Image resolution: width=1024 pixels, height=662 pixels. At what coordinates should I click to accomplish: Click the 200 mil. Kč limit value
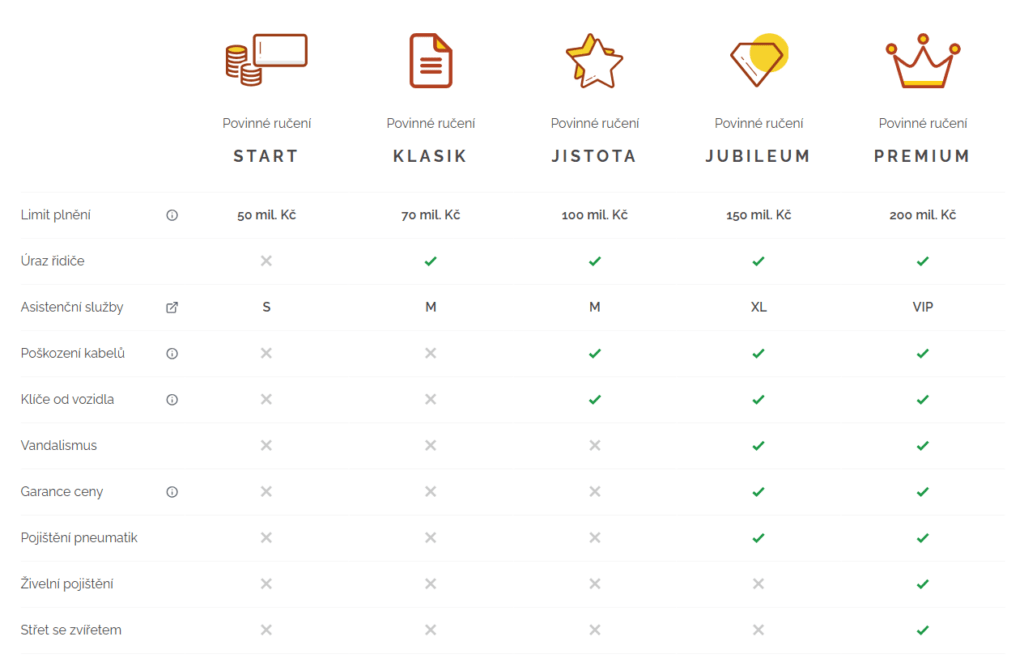922,215
